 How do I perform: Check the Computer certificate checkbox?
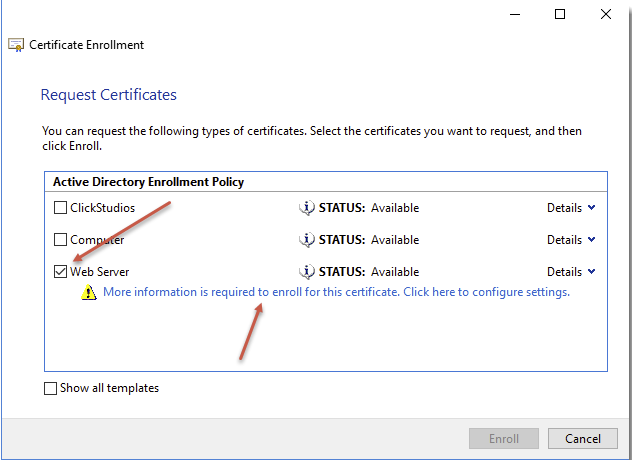(60, 239)
